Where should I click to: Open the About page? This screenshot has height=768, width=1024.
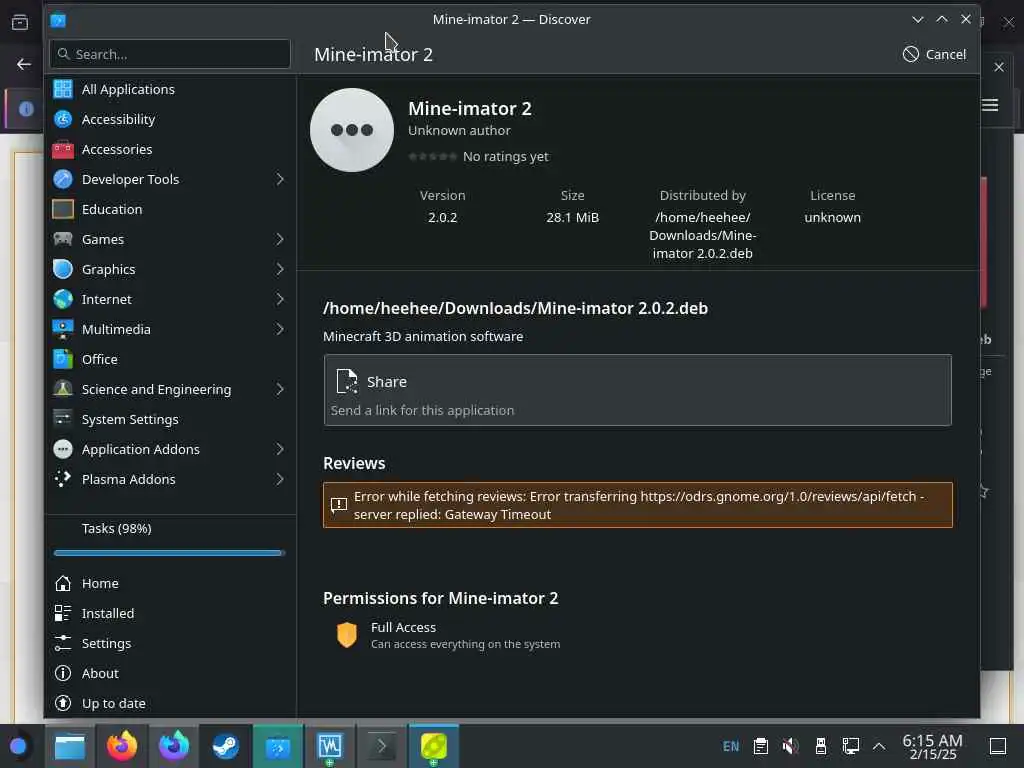click(x=170, y=673)
